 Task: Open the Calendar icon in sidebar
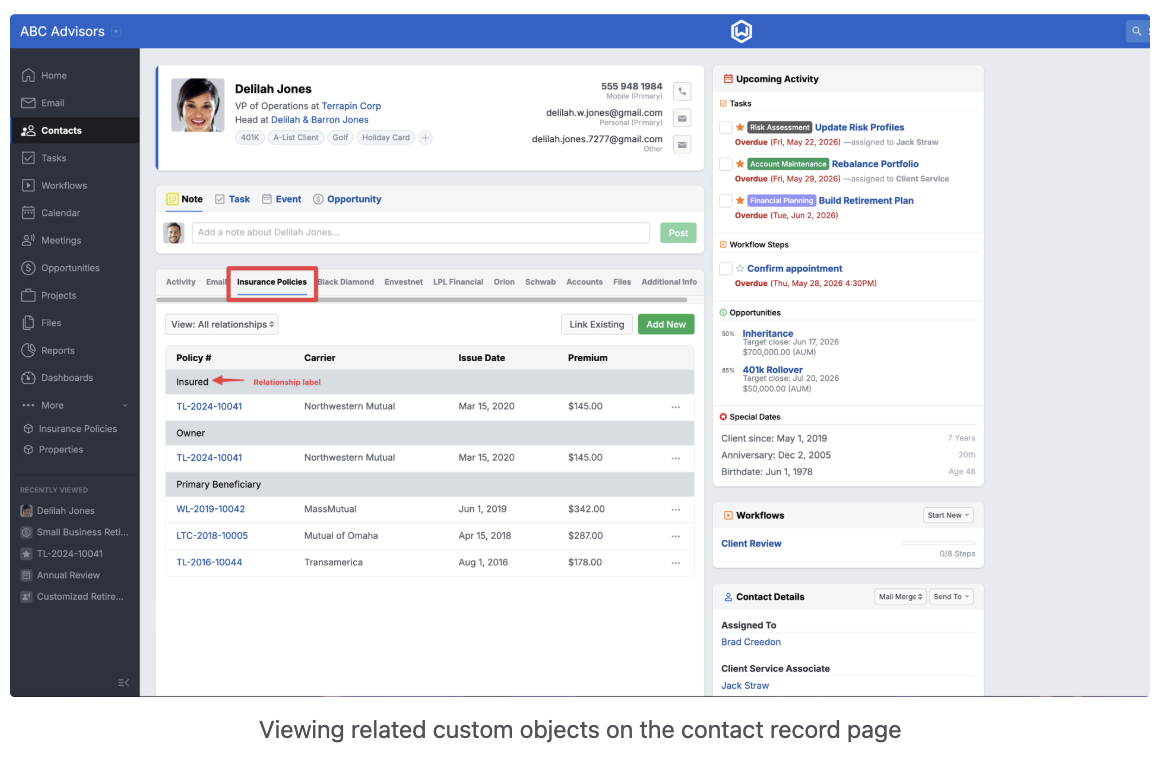tap(28, 213)
